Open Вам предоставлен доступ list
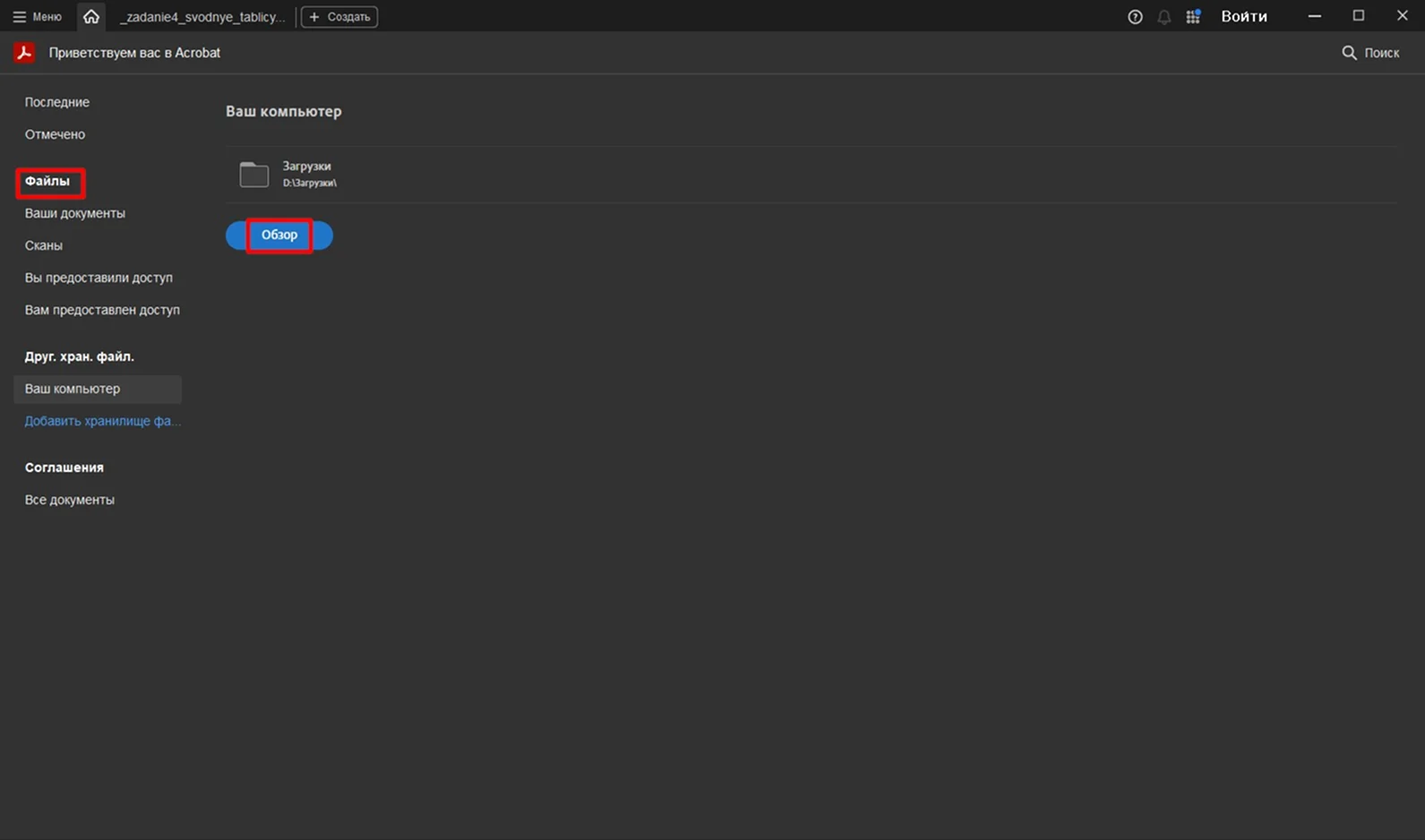The height and width of the screenshot is (840, 1425). [102, 310]
